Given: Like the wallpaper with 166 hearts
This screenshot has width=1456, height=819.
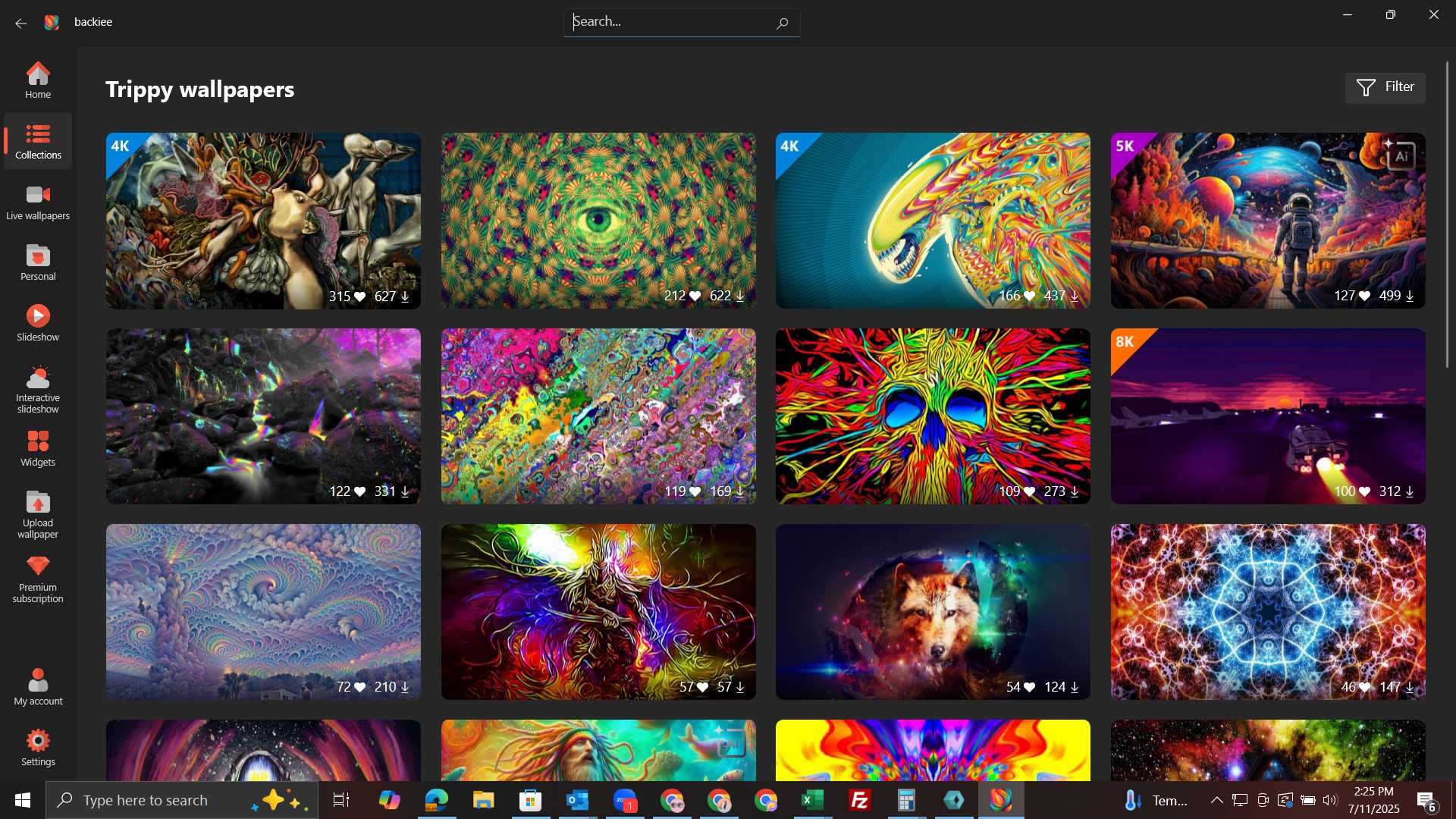Looking at the screenshot, I should (1029, 296).
